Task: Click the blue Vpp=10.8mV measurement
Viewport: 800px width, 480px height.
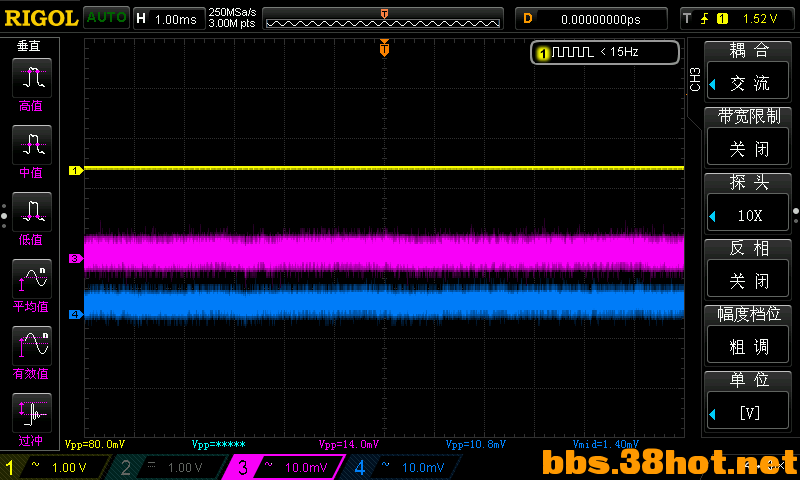Action: click(x=476, y=444)
